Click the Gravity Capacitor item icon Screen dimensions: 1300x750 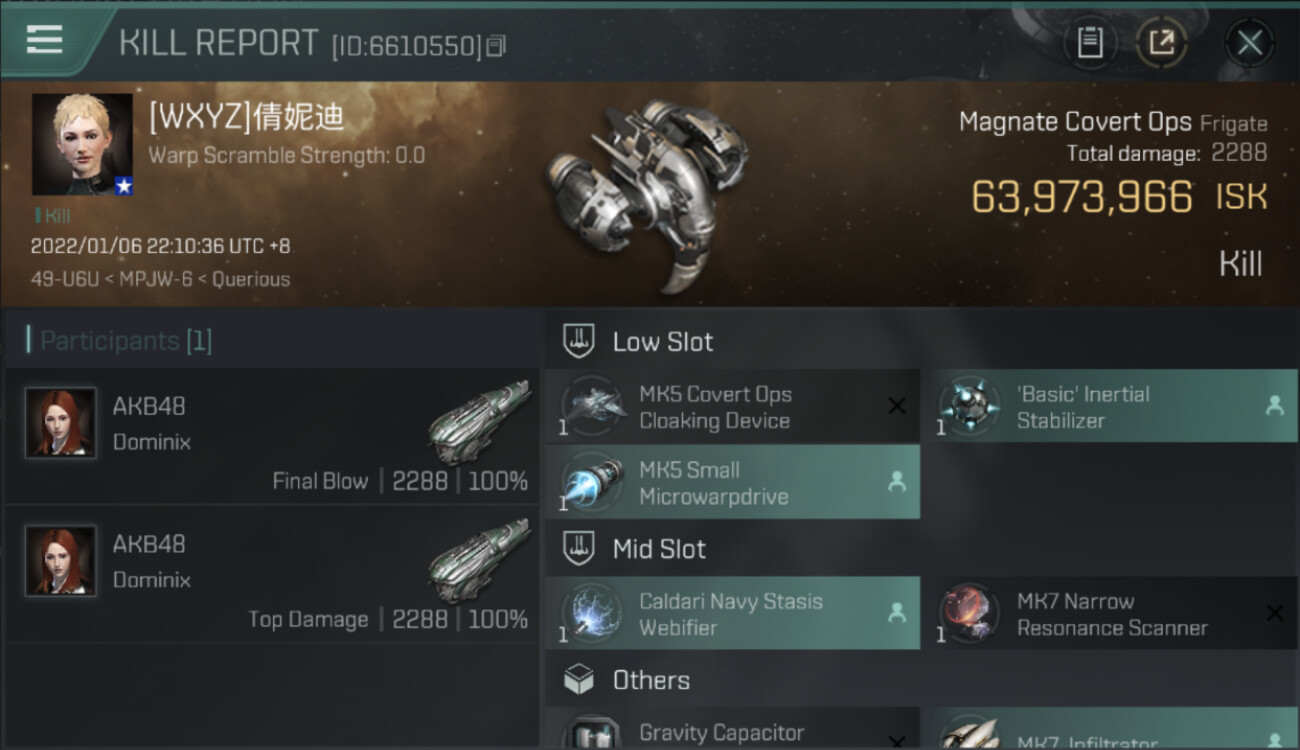[x=594, y=734]
